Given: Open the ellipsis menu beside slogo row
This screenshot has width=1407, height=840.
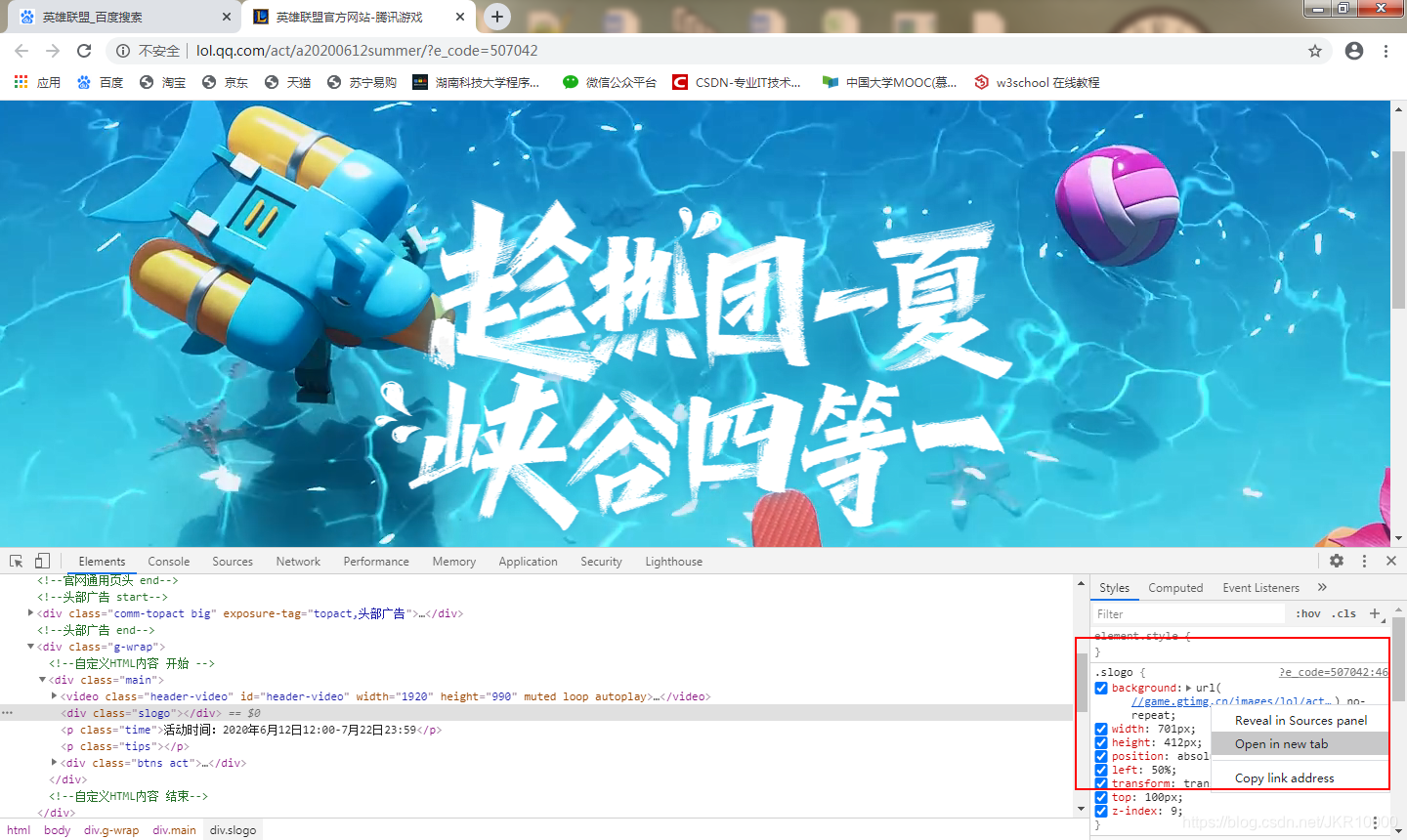Looking at the screenshot, I should point(7,713).
